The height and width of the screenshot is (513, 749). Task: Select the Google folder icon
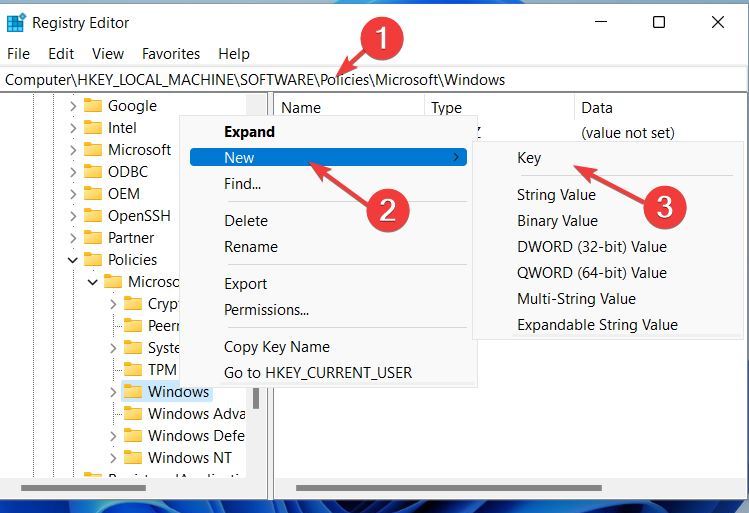[x=93, y=106]
